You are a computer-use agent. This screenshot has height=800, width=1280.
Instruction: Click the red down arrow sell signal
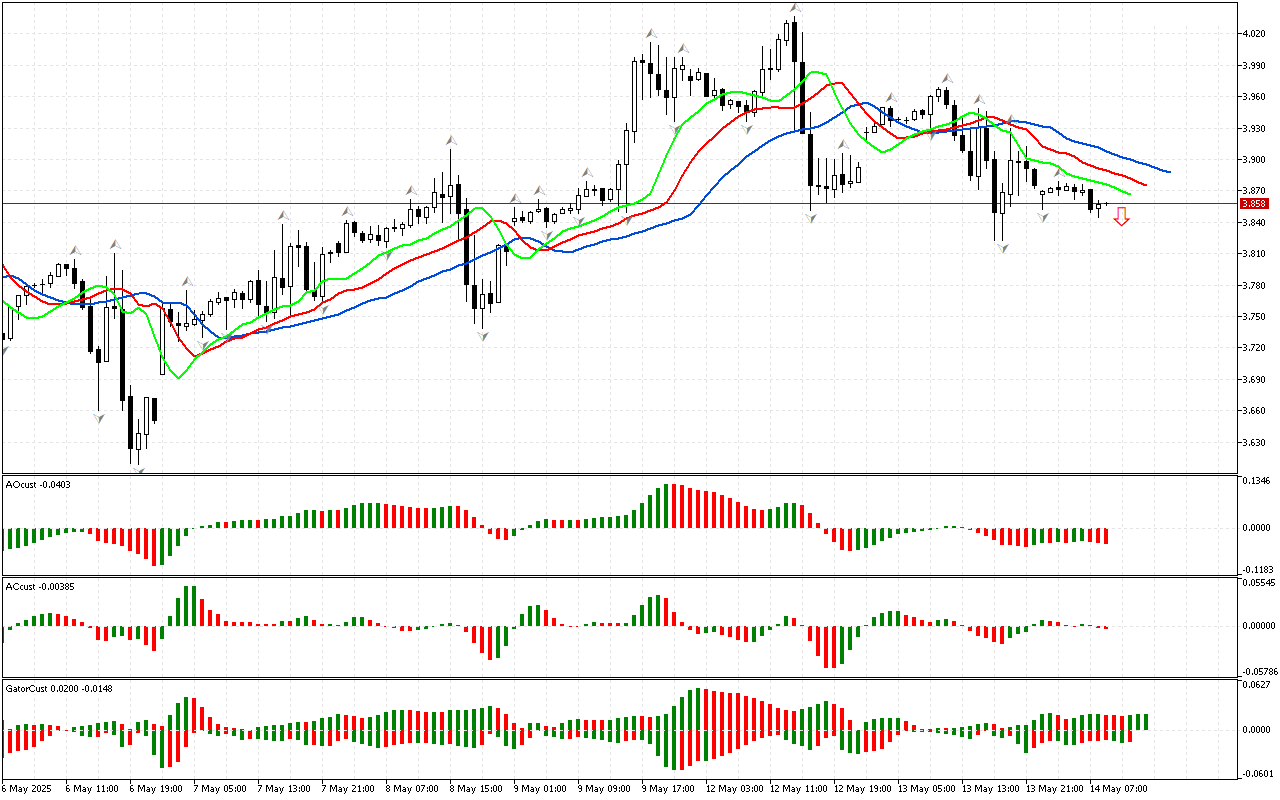click(1122, 216)
